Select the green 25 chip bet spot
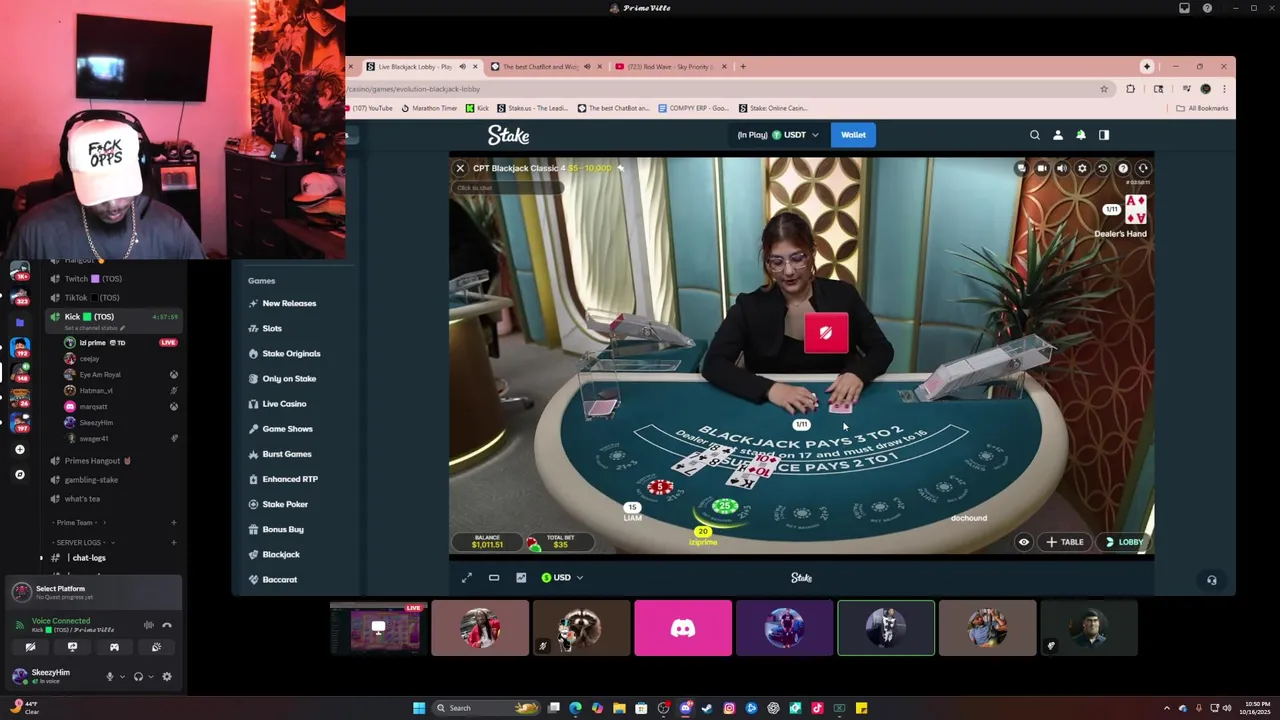The width and height of the screenshot is (1280, 720). [x=726, y=507]
